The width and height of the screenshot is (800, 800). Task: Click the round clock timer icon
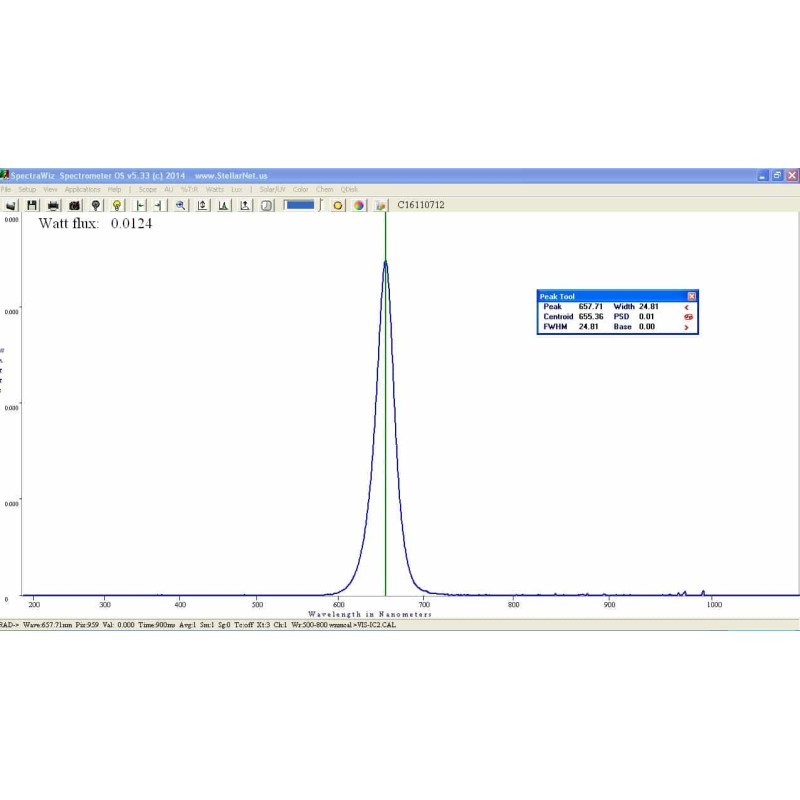click(266, 205)
